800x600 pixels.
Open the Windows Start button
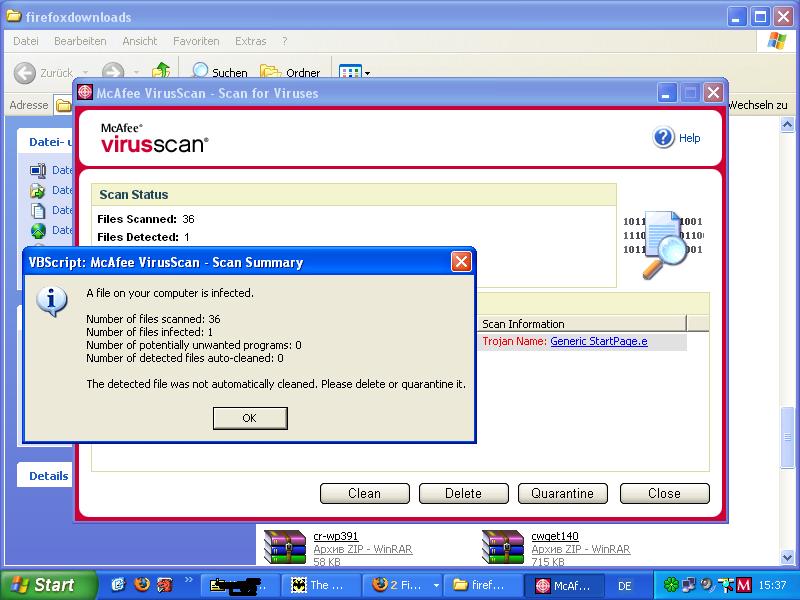coord(47,585)
